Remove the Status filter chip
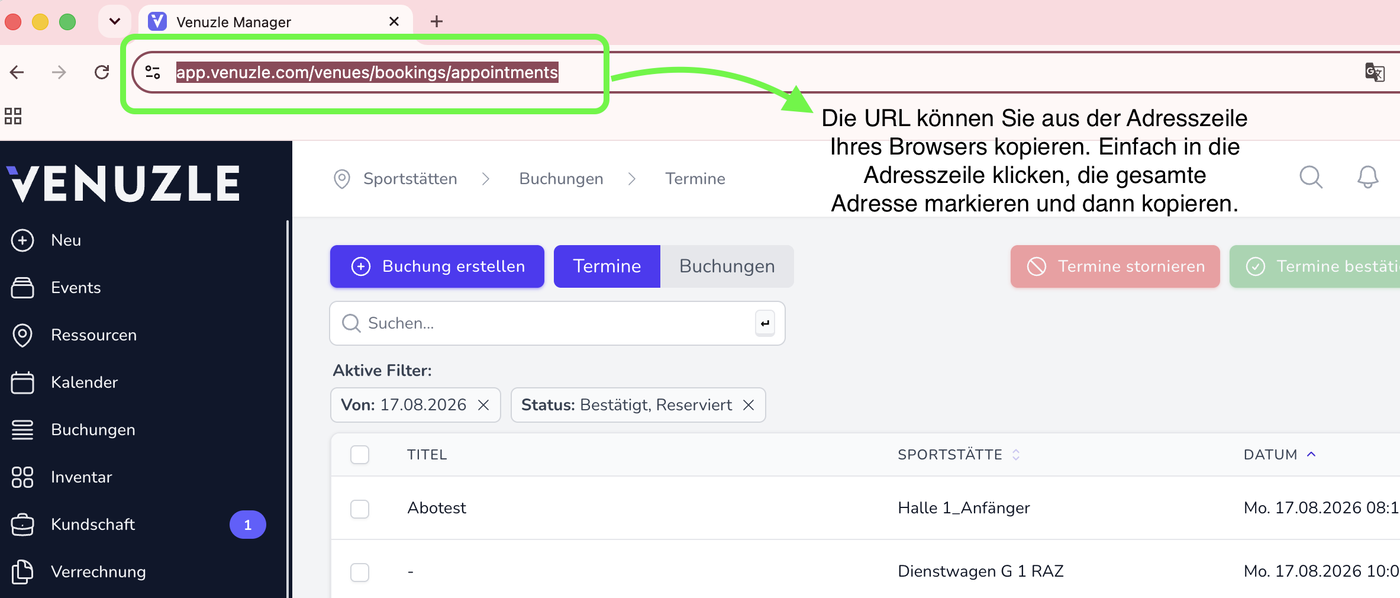This screenshot has height=598, width=1400. pos(747,405)
